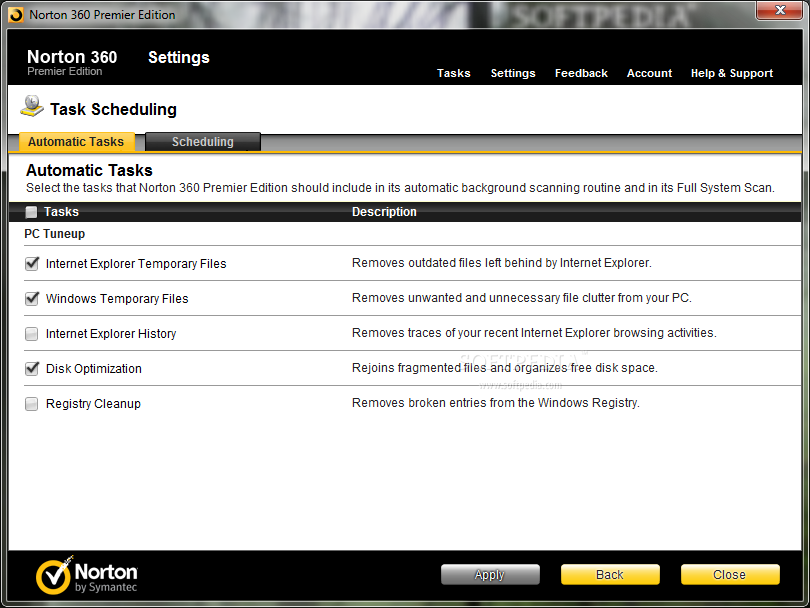The image size is (810, 608).
Task: Click 'Removes traces of your recent' description
Action: pyautogui.click(x=534, y=333)
